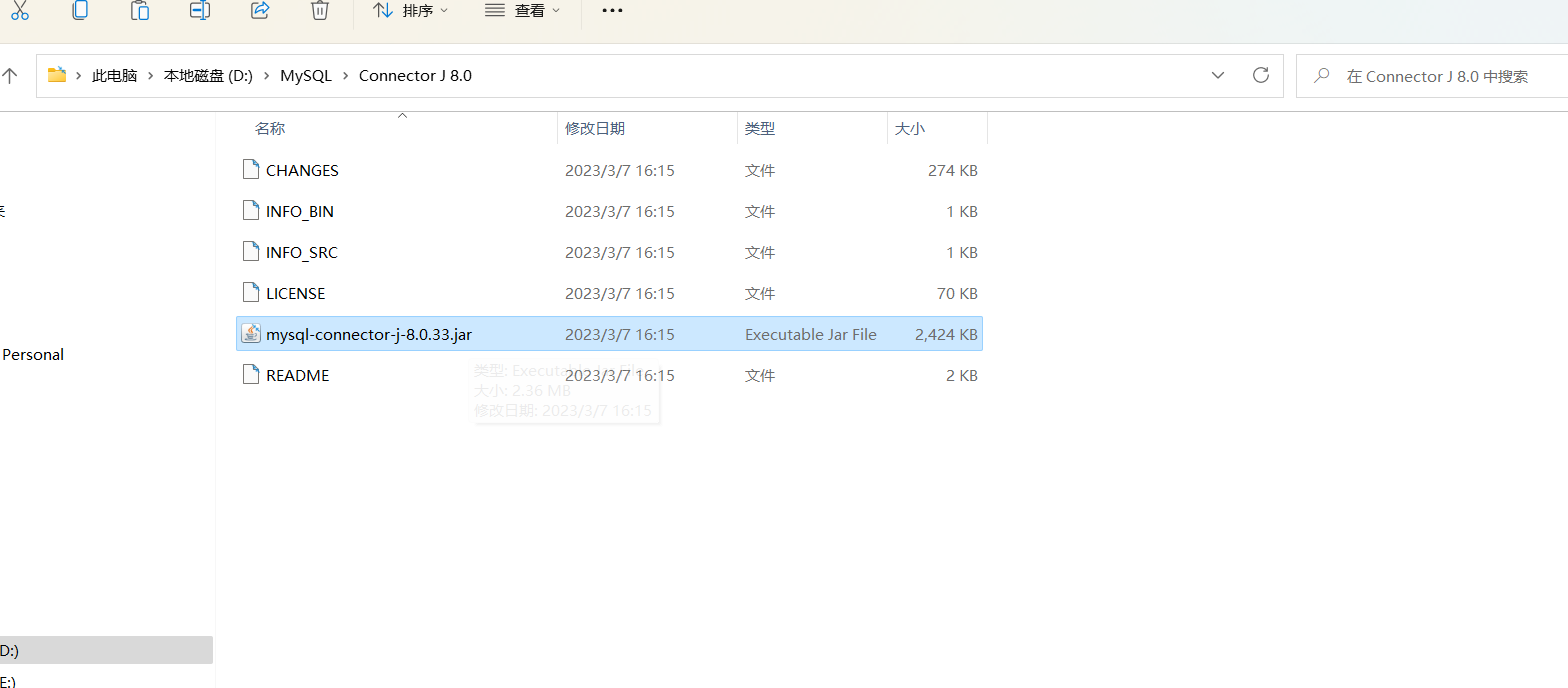Screen dimensions: 1568x688
Task: Click the 70 KB size of LICENSE
Action: click(x=957, y=294)
